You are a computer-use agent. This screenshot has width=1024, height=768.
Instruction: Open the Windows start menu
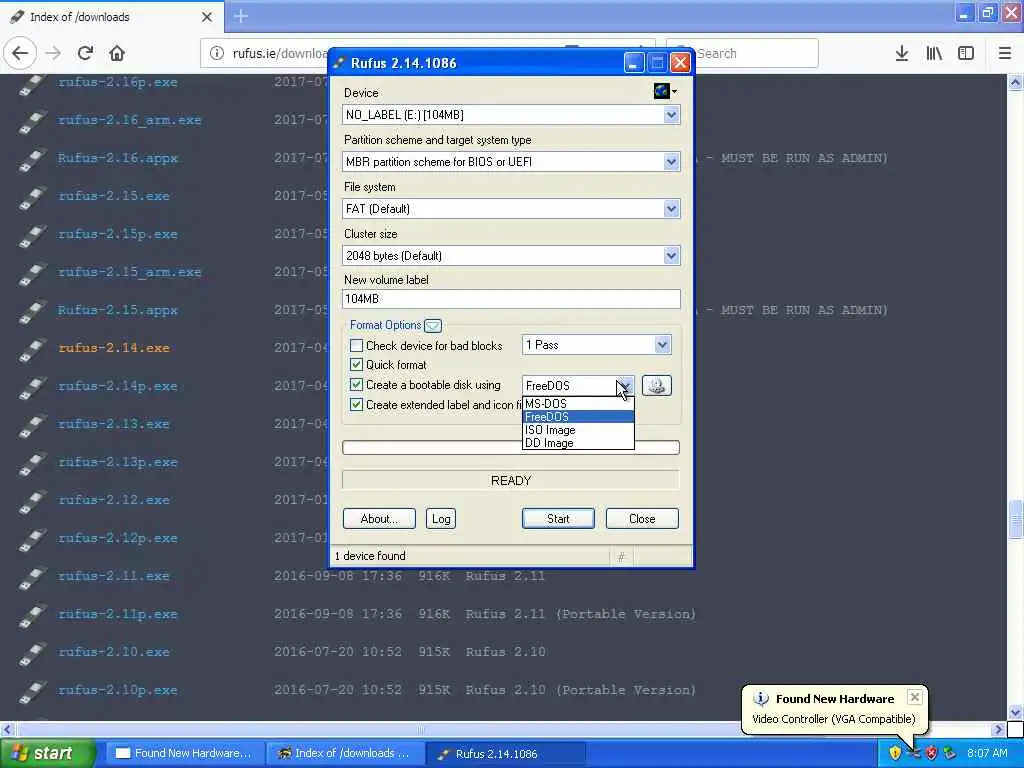click(47, 753)
